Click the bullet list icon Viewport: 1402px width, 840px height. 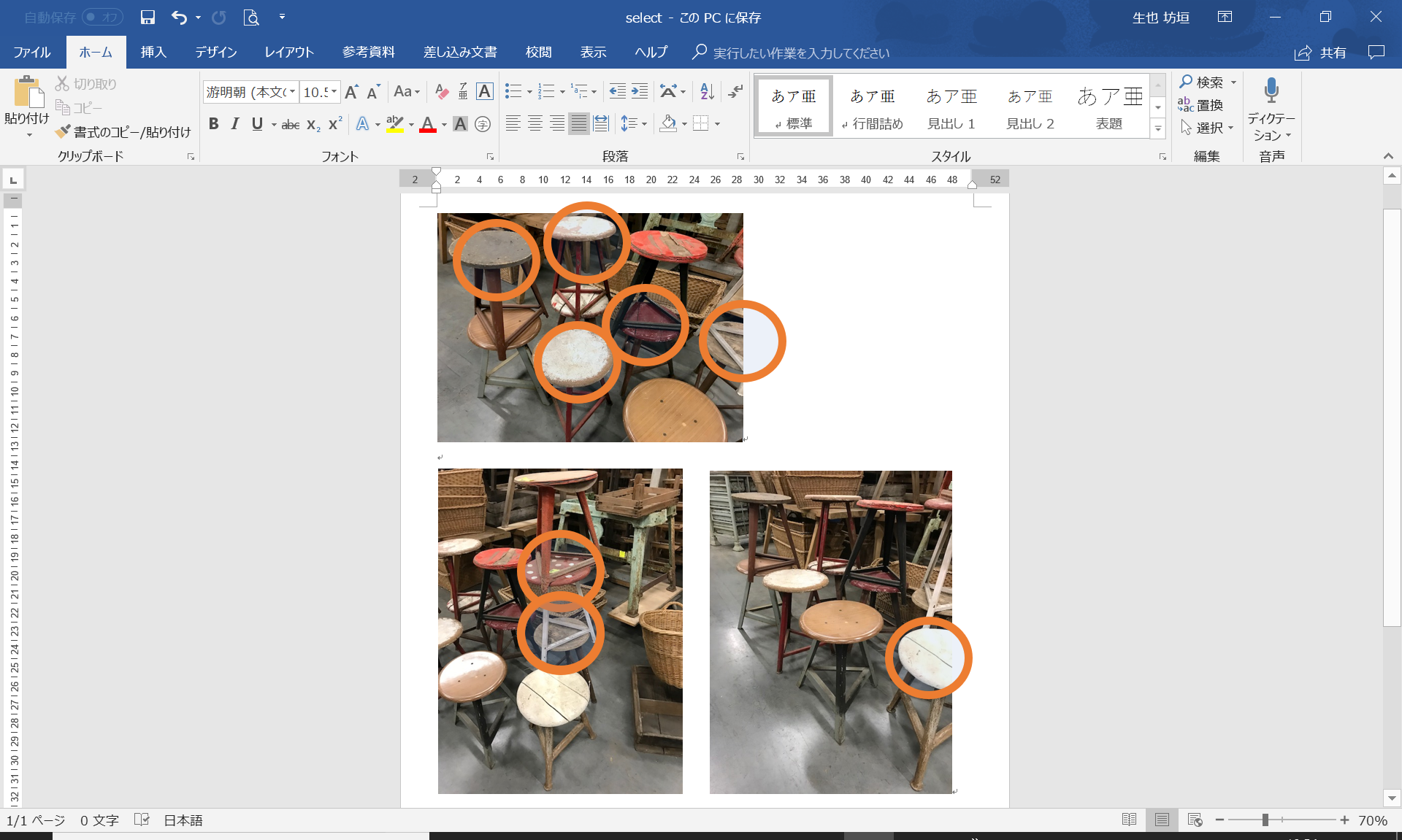(513, 91)
